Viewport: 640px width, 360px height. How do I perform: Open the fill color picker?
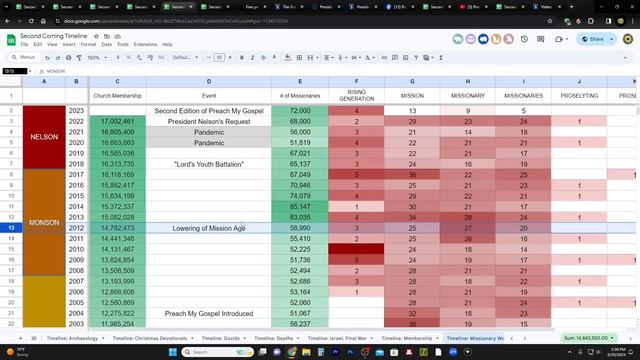(x=288, y=58)
